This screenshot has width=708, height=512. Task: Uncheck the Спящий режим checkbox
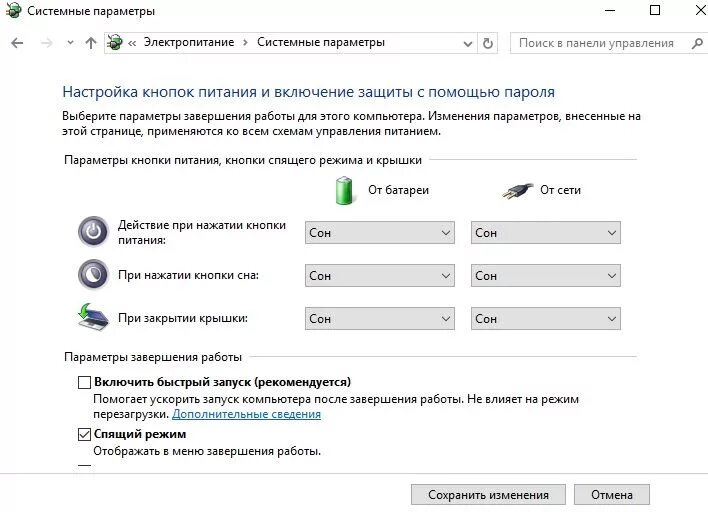[x=84, y=434]
